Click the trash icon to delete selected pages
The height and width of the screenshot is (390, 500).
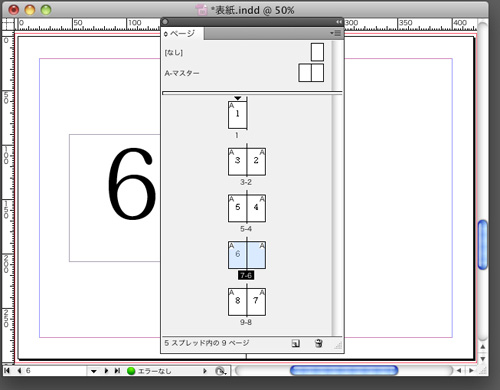(318, 343)
